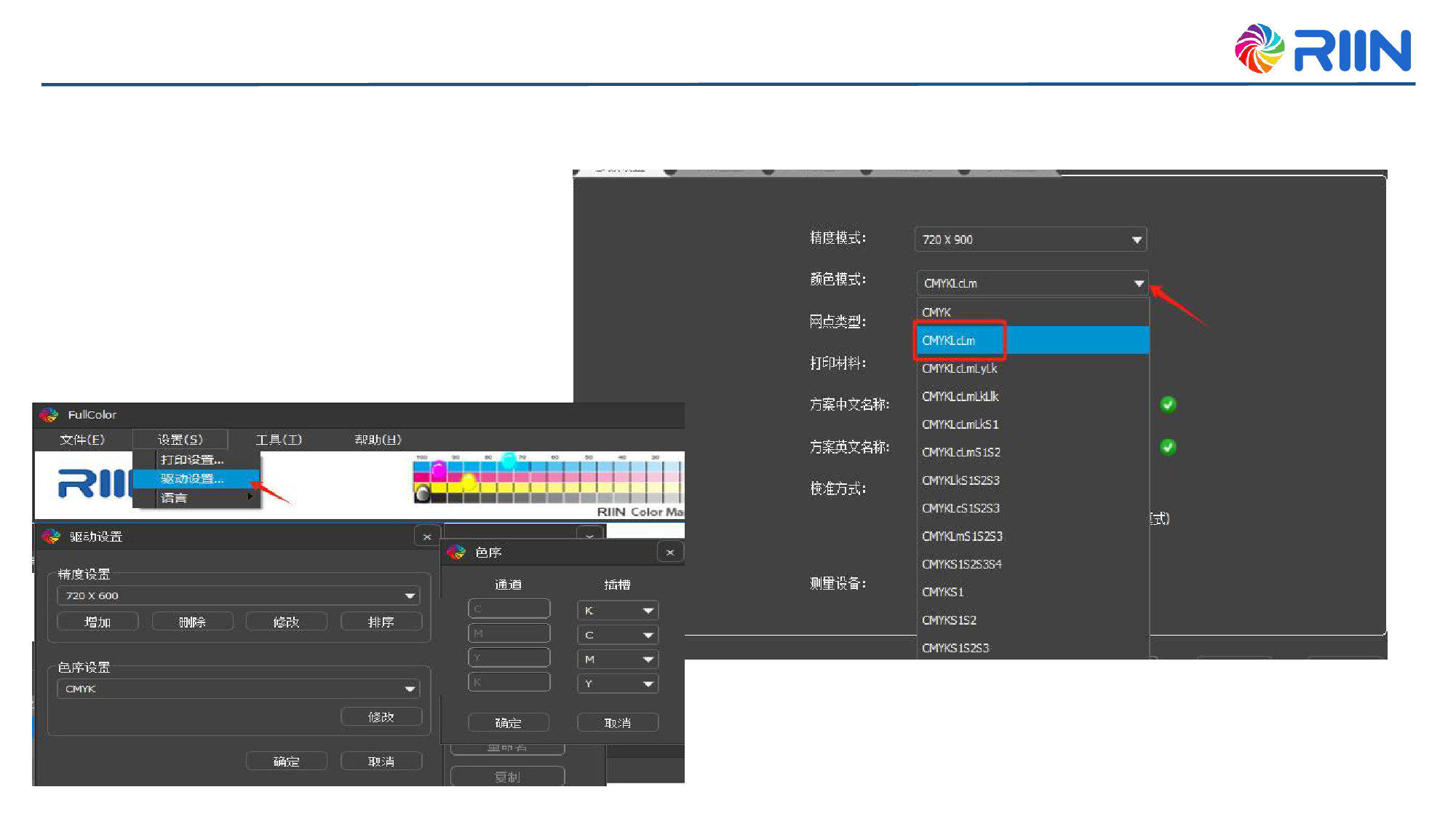Close the 色序 dialog

[x=670, y=553]
